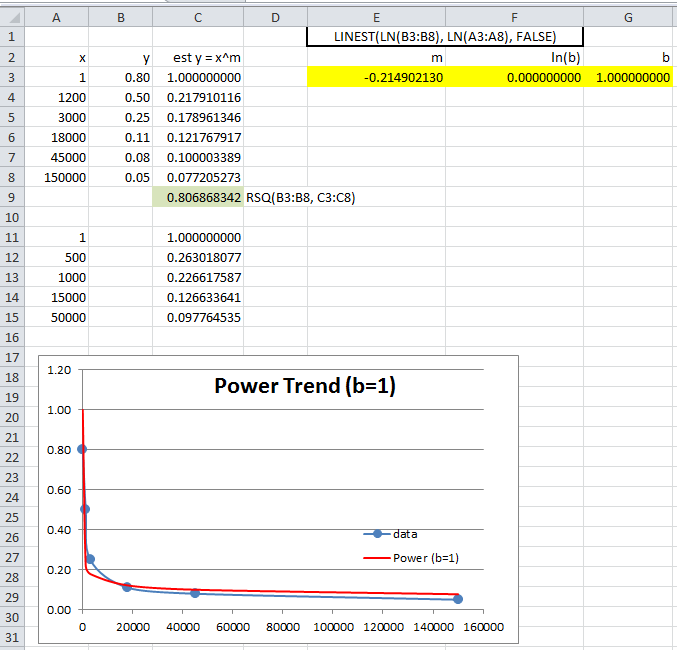677x650 pixels.
Task: Click the 80000 label on horizontal axis
Action: click(x=283, y=627)
